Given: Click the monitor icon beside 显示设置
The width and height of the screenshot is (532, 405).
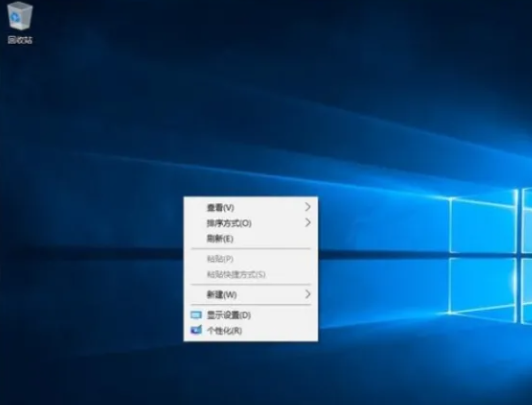Looking at the screenshot, I should [196, 315].
